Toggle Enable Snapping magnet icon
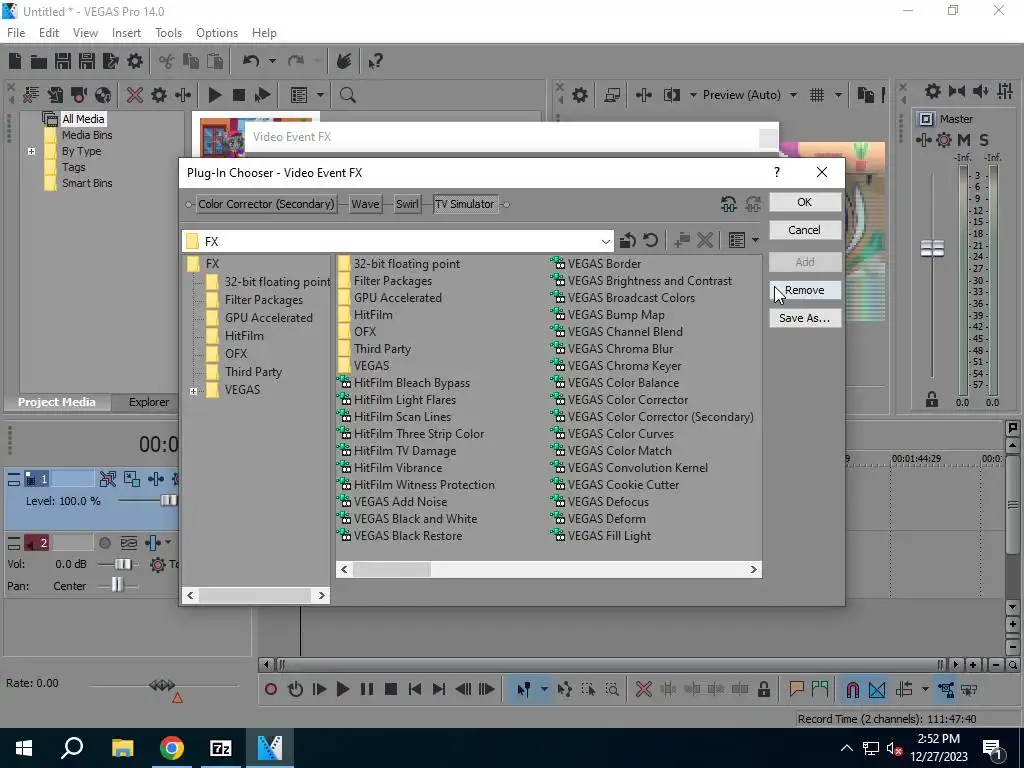The image size is (1024, 768). click(x=853, y=690)
